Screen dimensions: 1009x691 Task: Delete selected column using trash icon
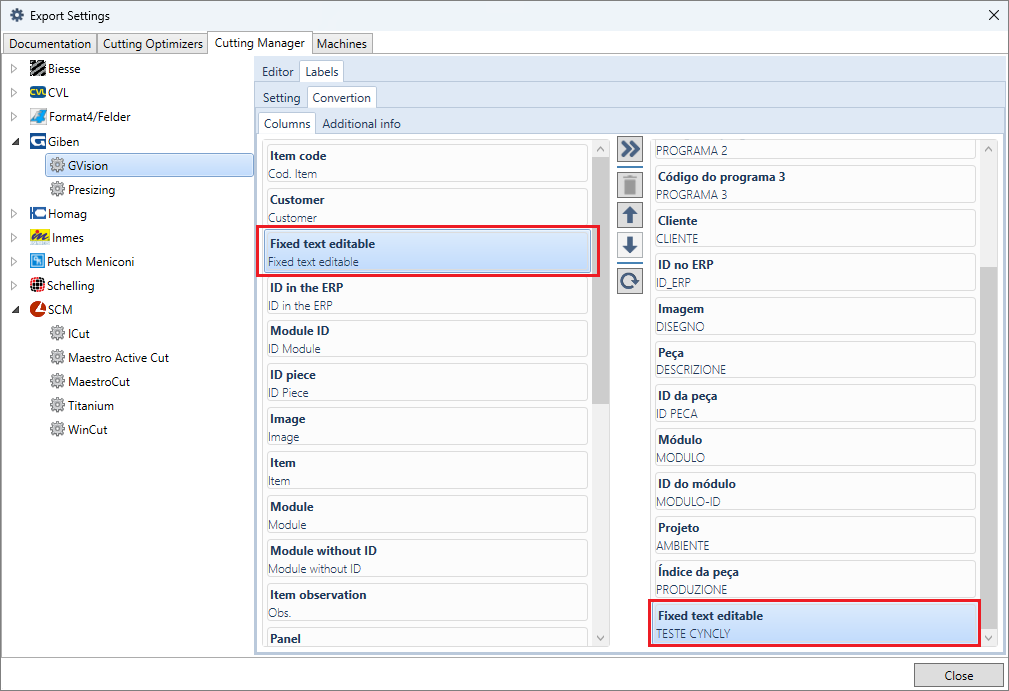coord(630,185)
